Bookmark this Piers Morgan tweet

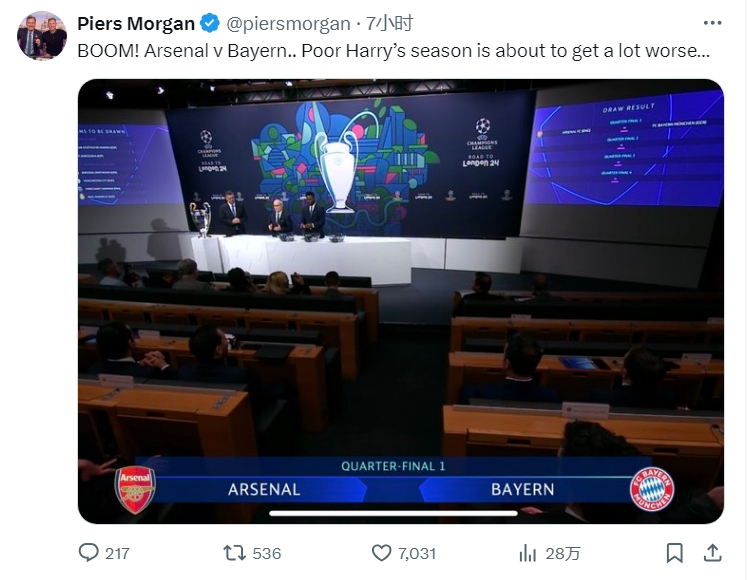(675, 552)
